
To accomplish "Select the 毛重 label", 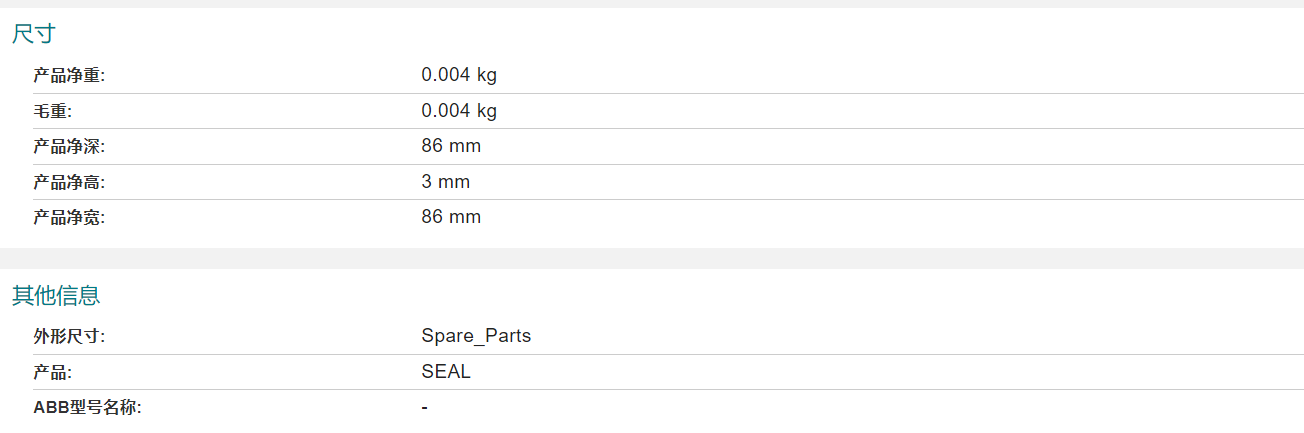I will tap(53, 111).
